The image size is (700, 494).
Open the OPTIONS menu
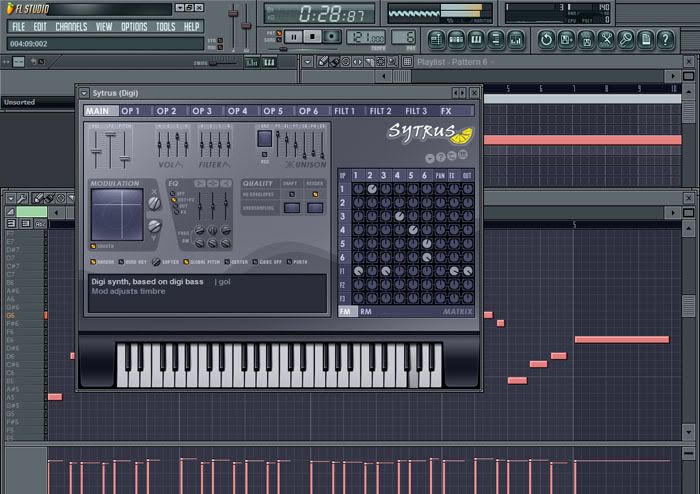point(134,27)
